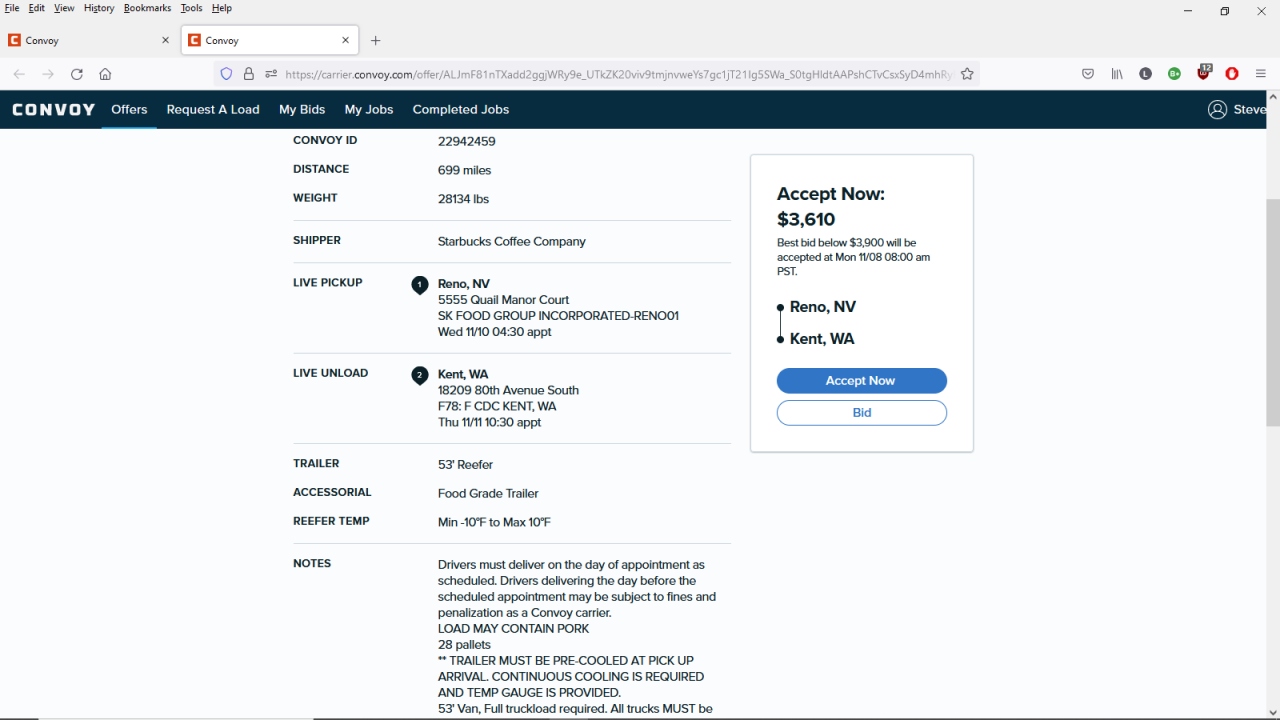Open Completed Jobs page
This screenshot has width=1280, height=720.
click(461, 110)
